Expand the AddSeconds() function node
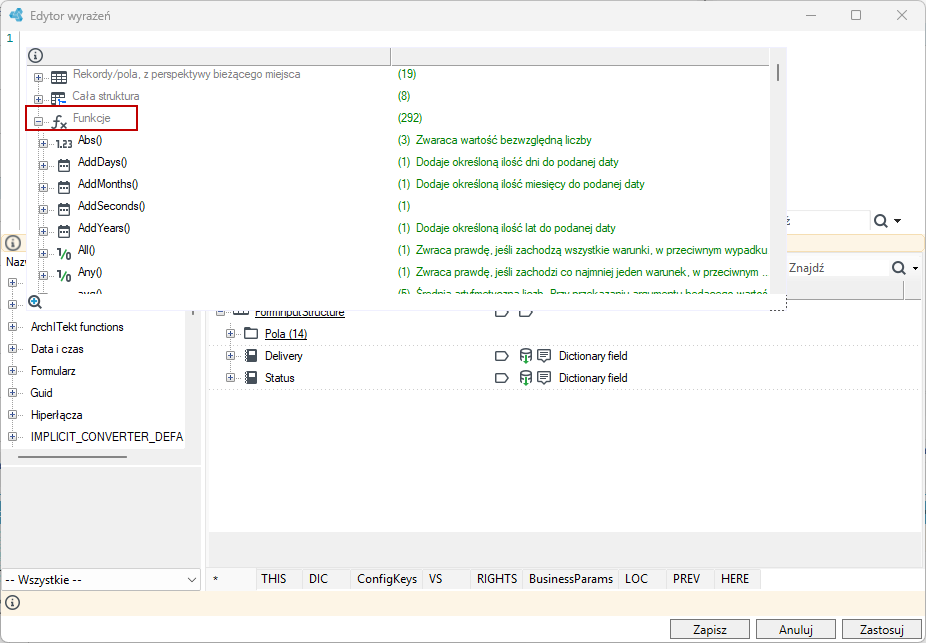This screenshot has width=926, height=643. (x=43, y=209)
